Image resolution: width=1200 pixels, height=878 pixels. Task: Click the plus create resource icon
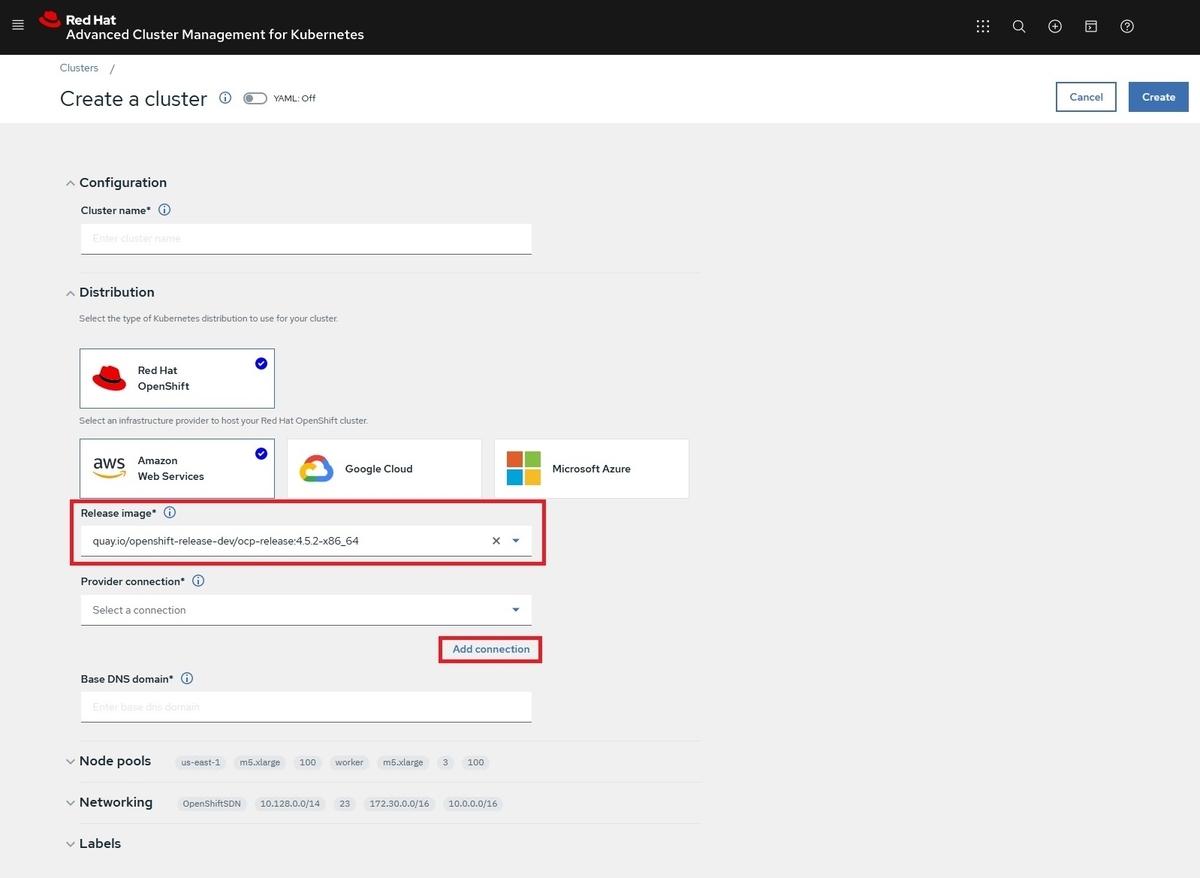[1055, 27]
